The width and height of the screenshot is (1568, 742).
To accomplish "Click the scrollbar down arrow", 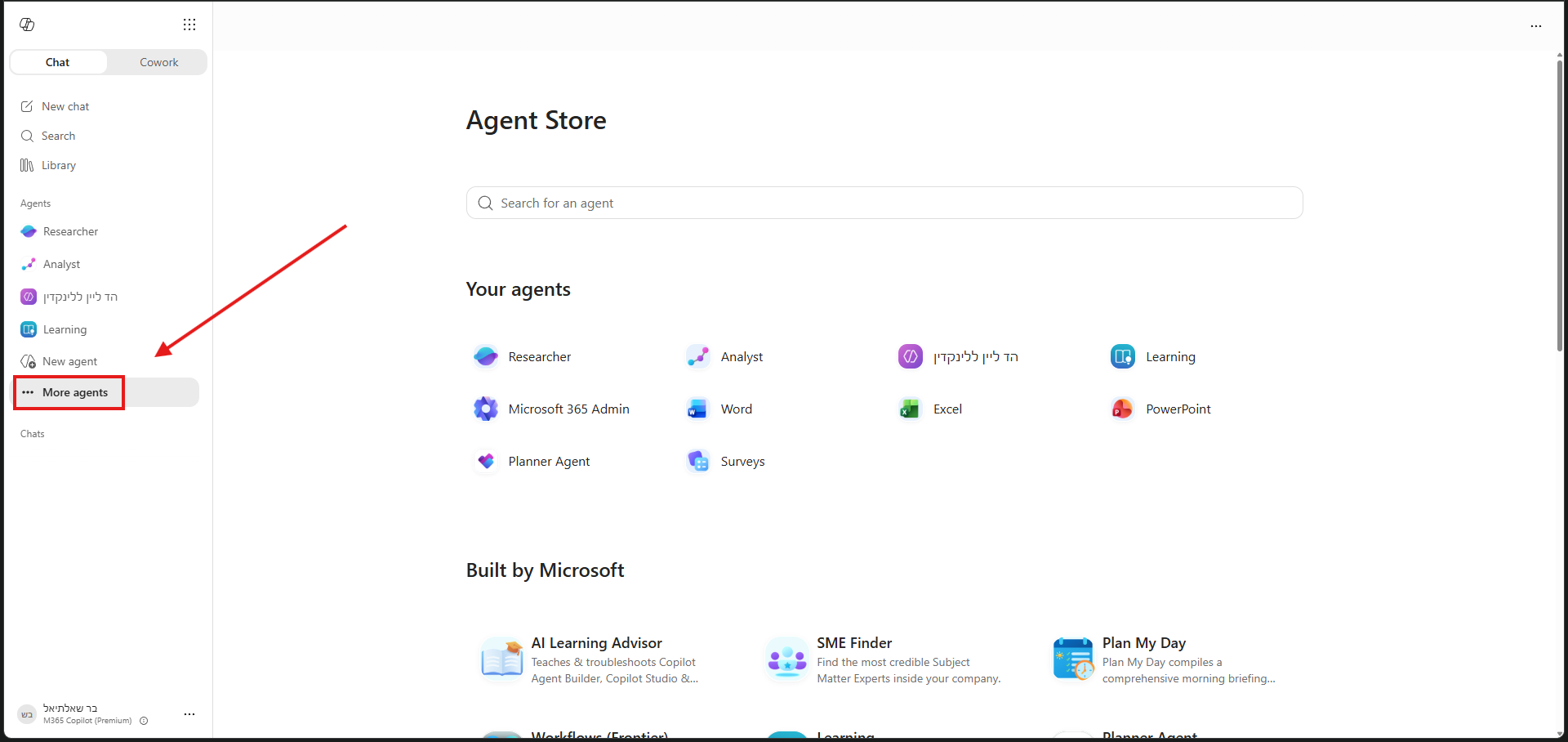I will 1559,734.
